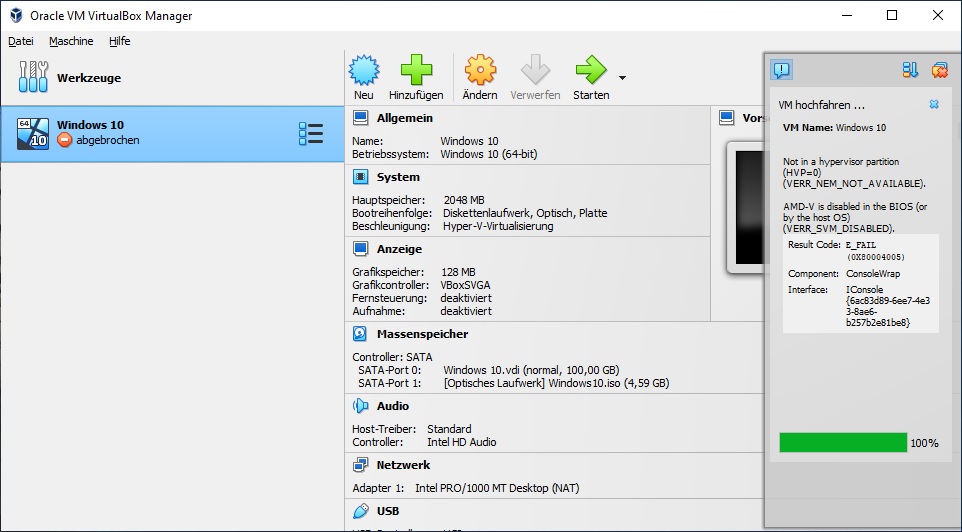This screenshot has width=962, height=532.
Task: Click the Component ConsoleWrap value
Action: coord(873,274)
